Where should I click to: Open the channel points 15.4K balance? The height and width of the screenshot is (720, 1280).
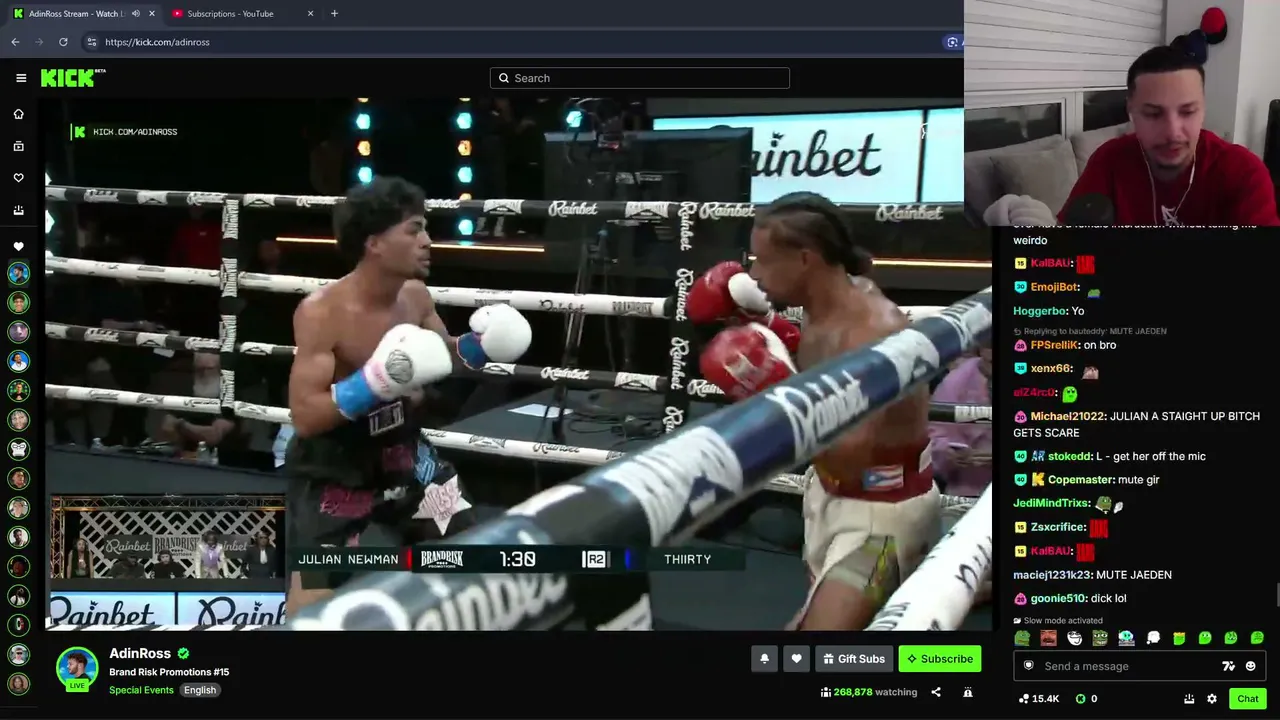1039,699
